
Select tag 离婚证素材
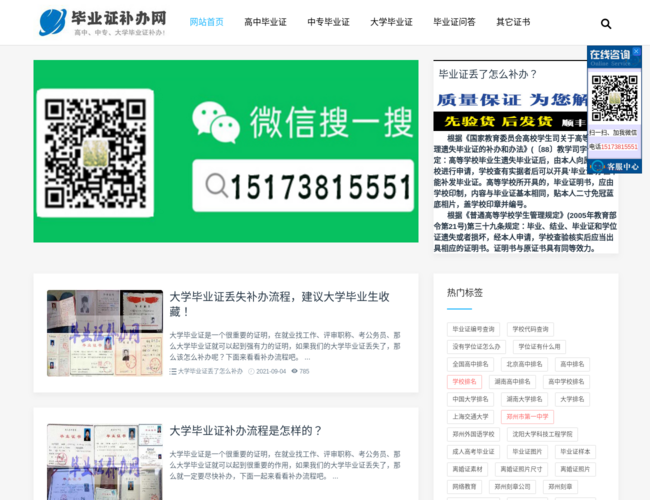point(467,469)
